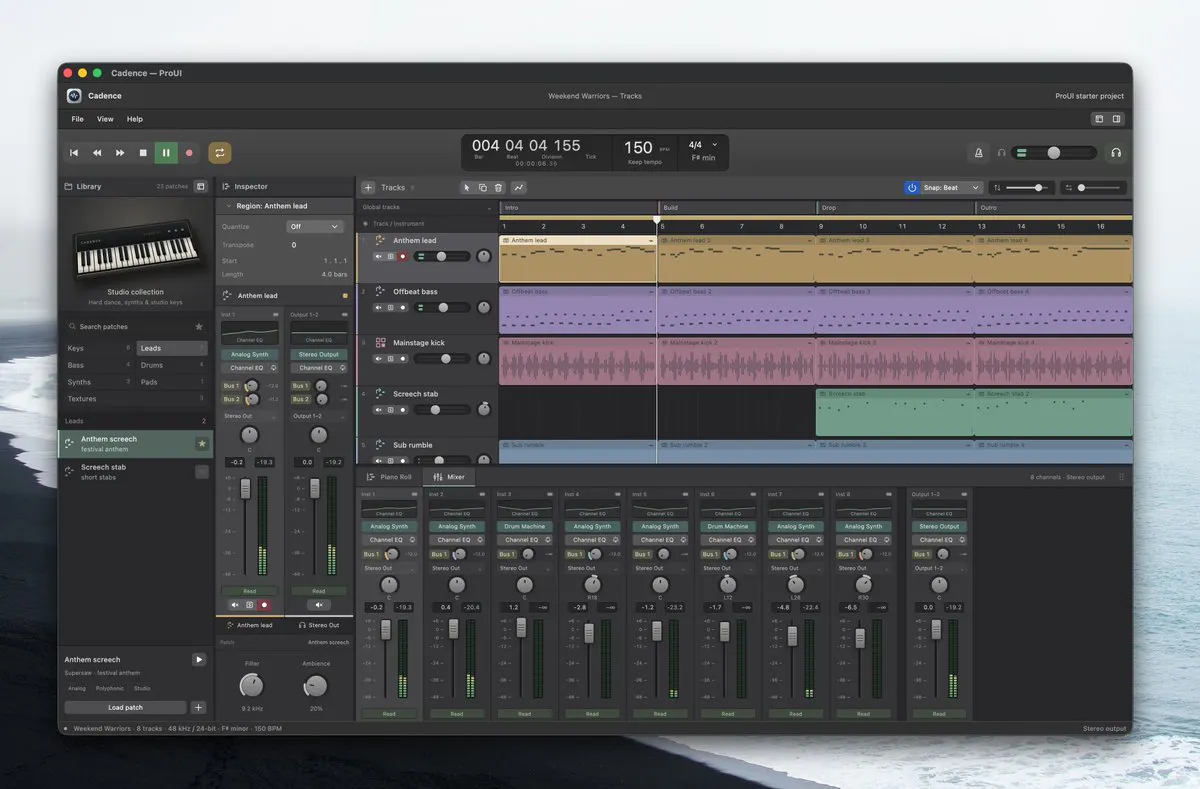Click the fast-forward transport button
Viewport: 1200px width, 789px height.
(x=120, y=153)
